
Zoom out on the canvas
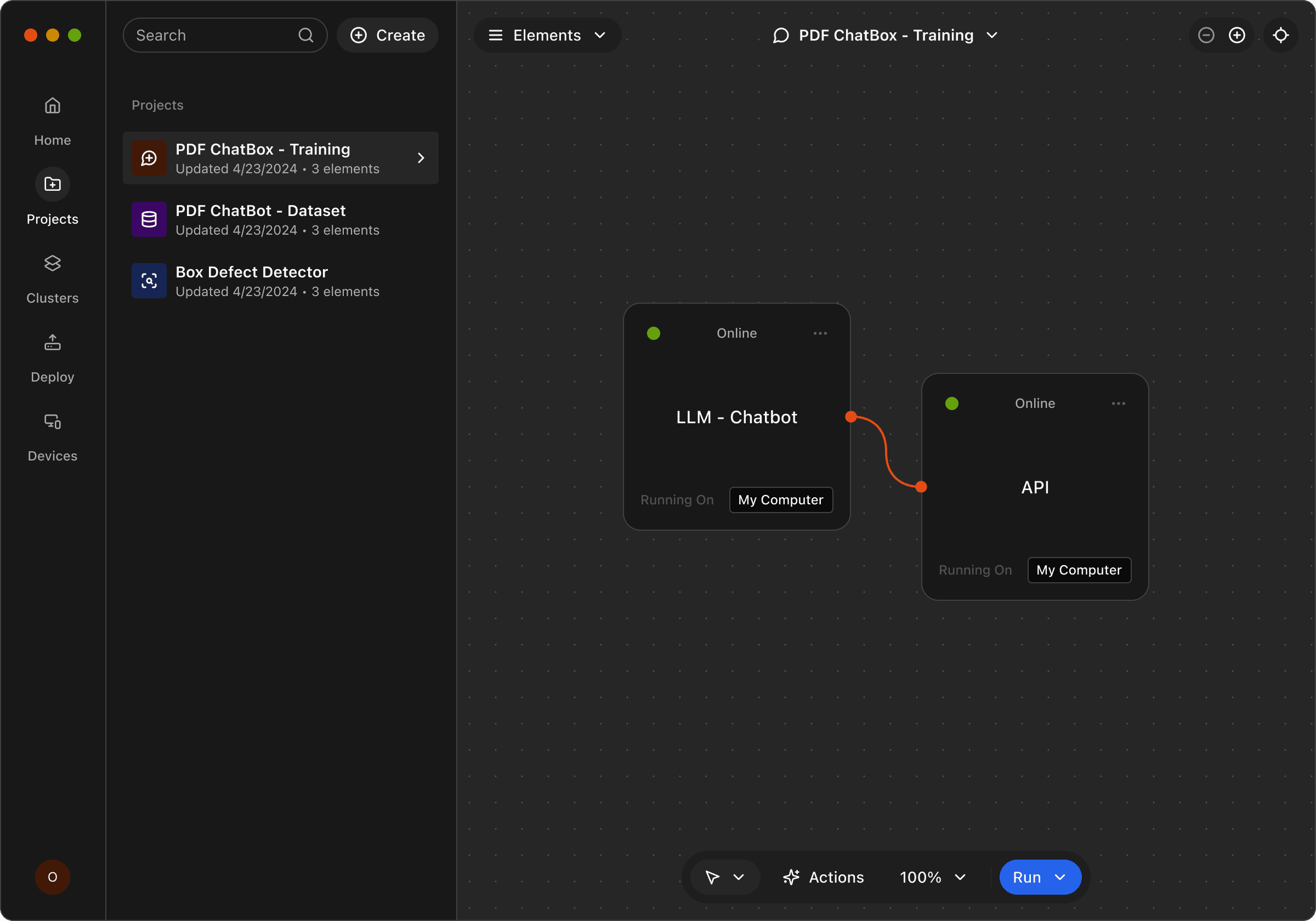tap(1206, 35)
